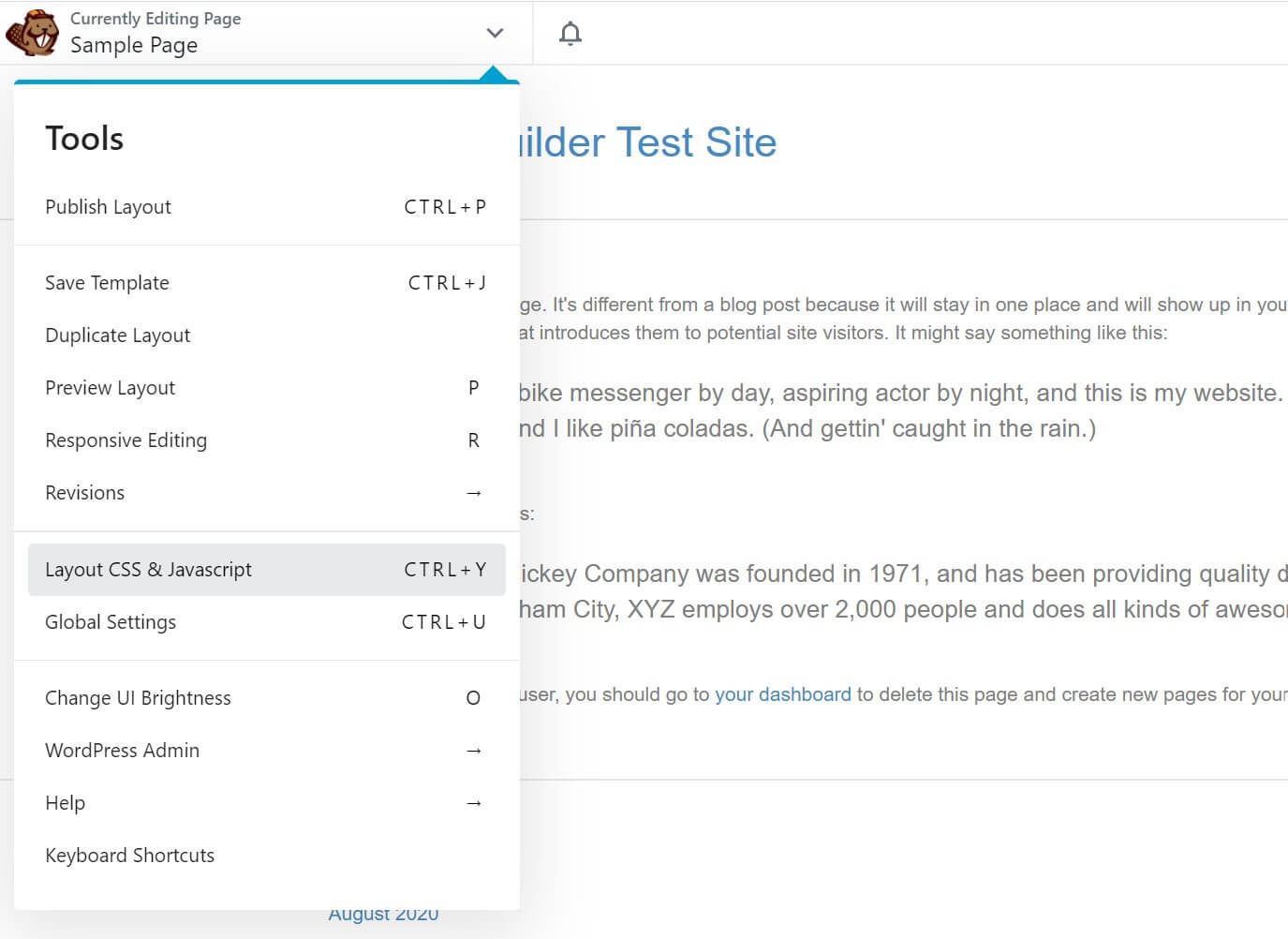Choose Save Template in the menu

pos(107,282)
